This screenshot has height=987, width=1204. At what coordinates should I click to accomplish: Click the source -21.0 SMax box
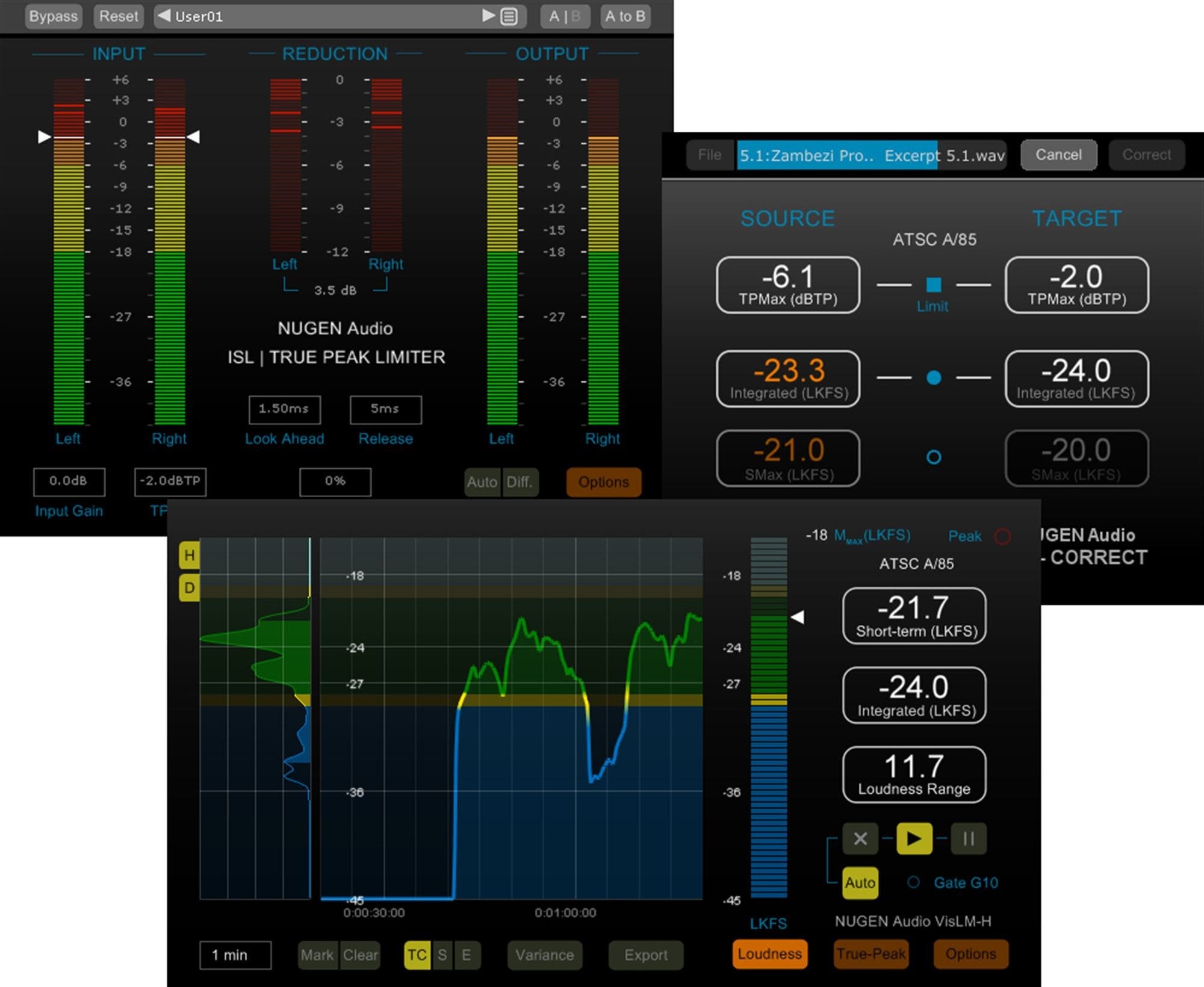tap(788, 459)
